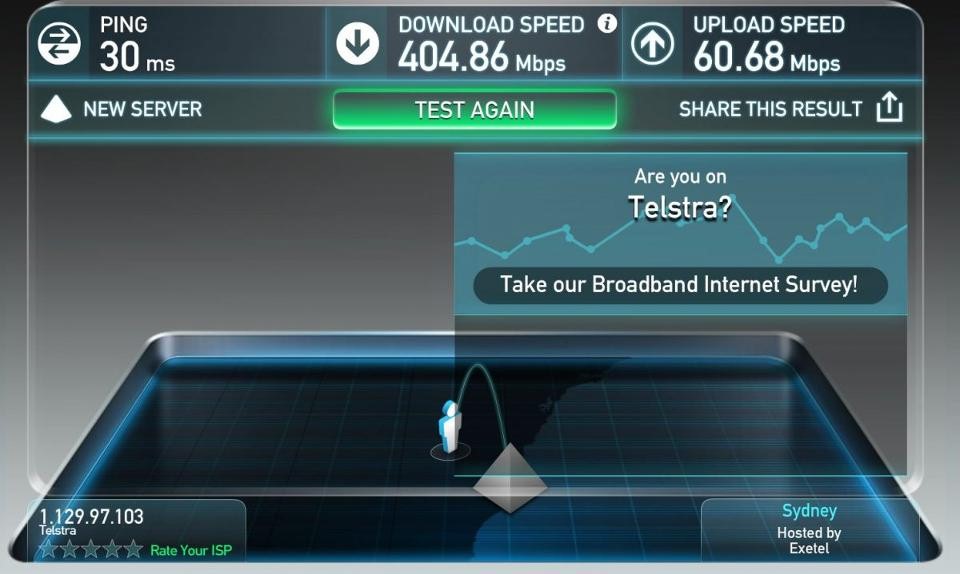
Task: Click the share upload-arrow icon
Action: (889, 108)
